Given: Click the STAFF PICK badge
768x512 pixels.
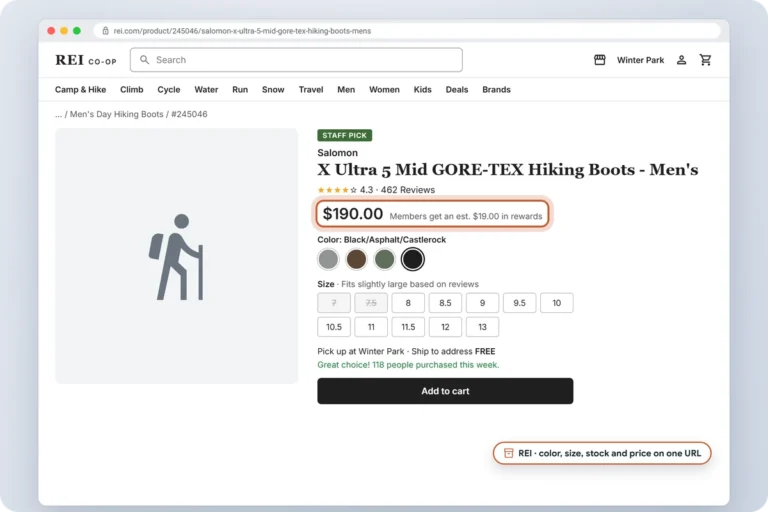Looking at the screenshot, I should 344,135.
